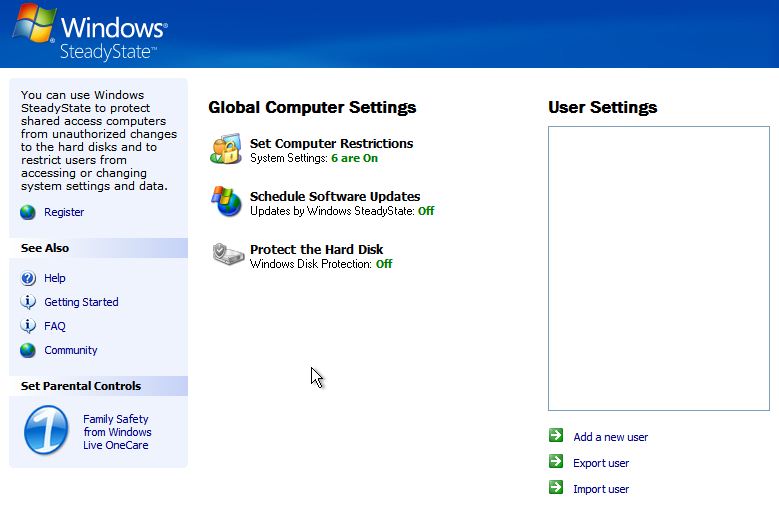779x512 pixels.
Task: Click the green arrow beside Export user
Action: (556, 462)
